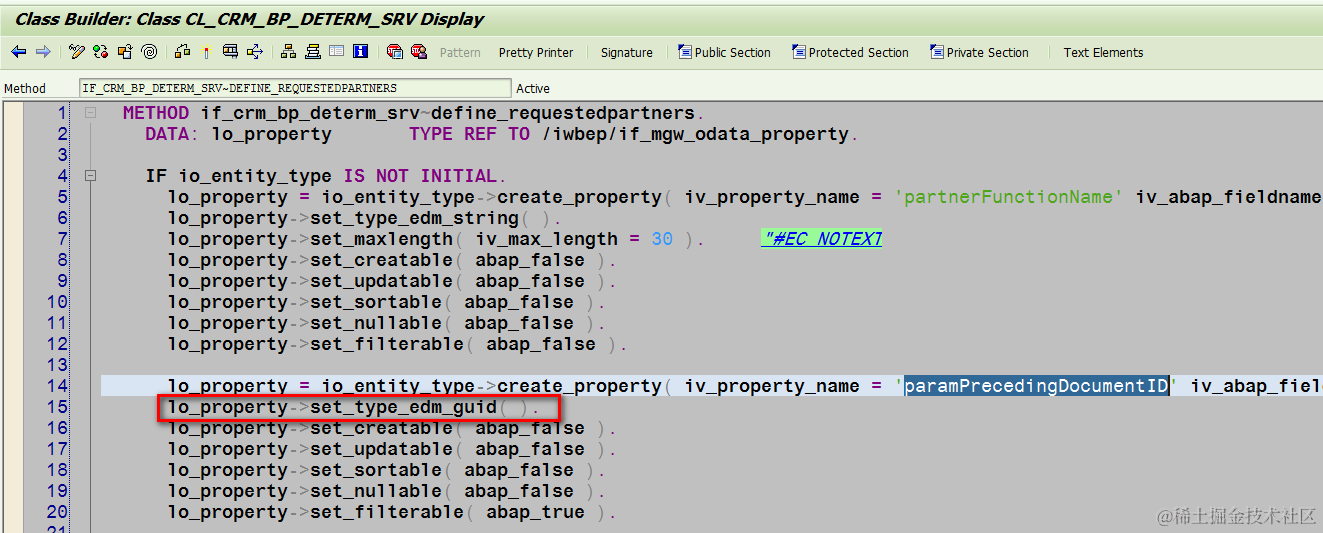Set a session breakpoint stop icon
The width and height of the screenshot is (1323, 533).
pos(395,52)
